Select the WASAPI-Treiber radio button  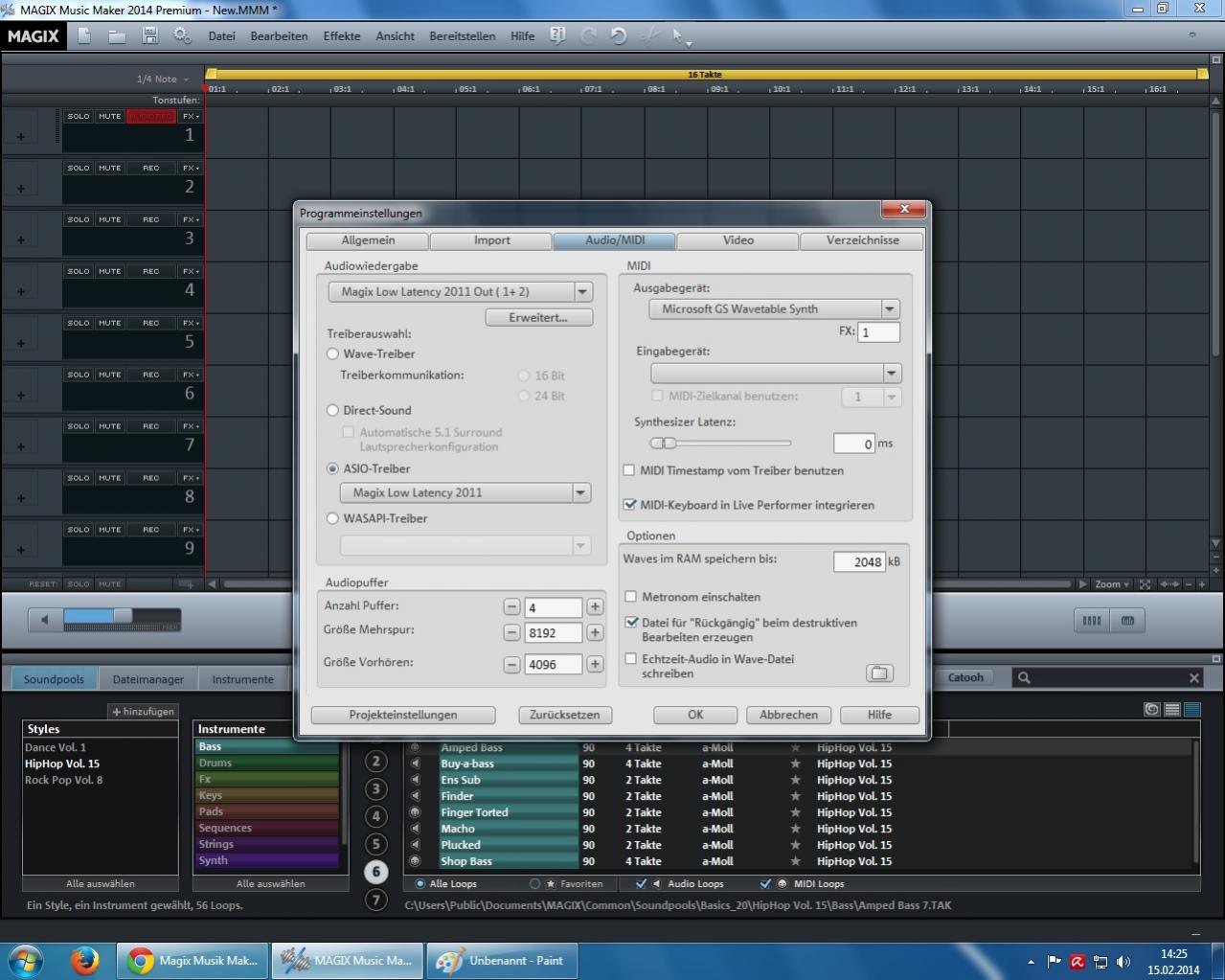(x=333, y=518)
